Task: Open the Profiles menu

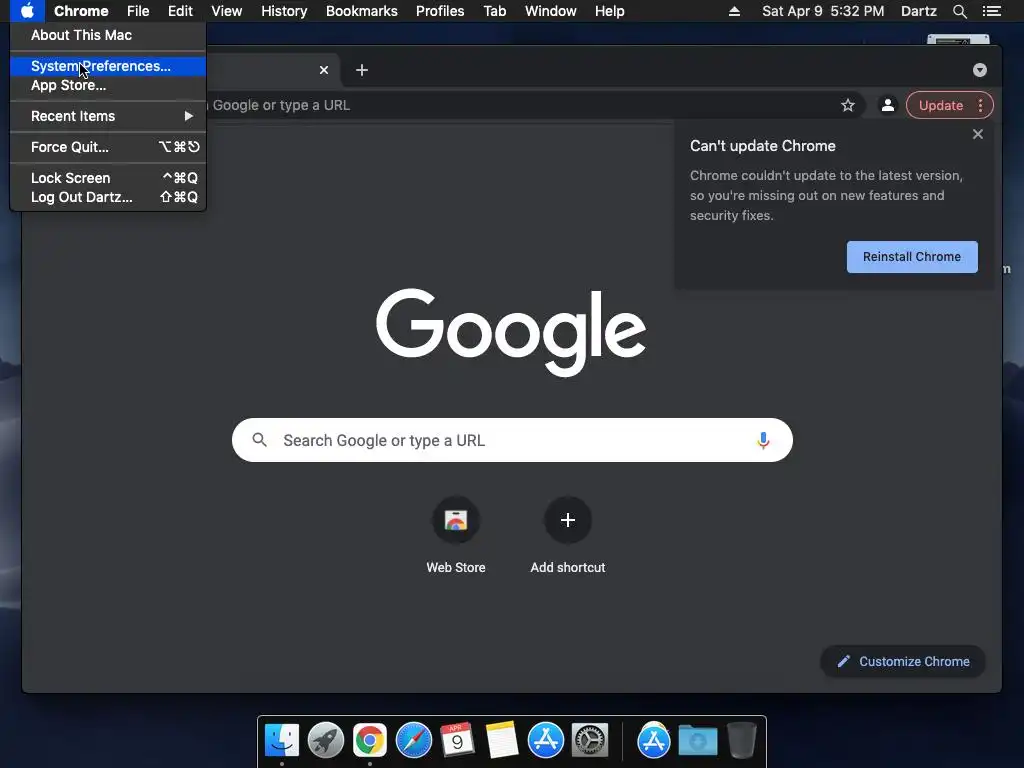Action: 440,11
